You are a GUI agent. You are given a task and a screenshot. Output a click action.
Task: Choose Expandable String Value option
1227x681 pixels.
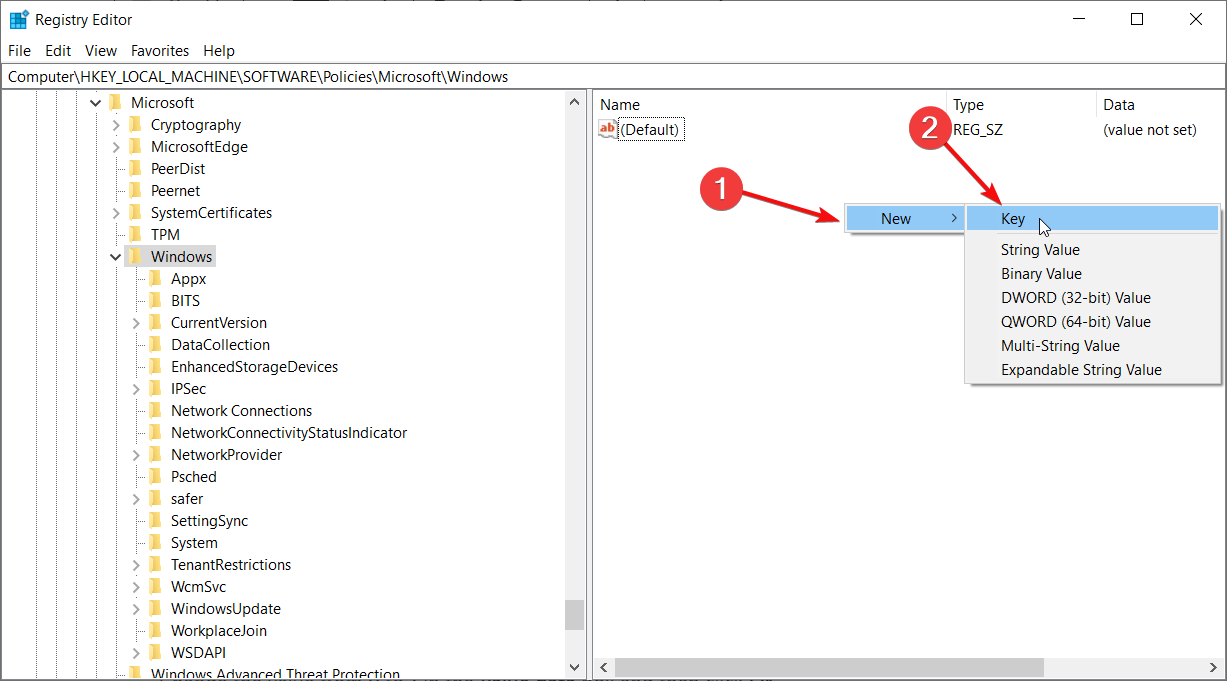click(x=1092, y=370)
